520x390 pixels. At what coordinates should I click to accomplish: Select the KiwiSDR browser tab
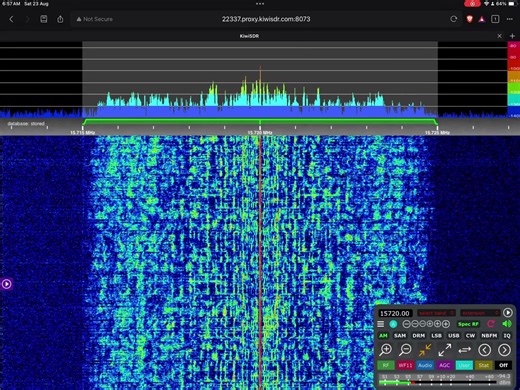249,36
